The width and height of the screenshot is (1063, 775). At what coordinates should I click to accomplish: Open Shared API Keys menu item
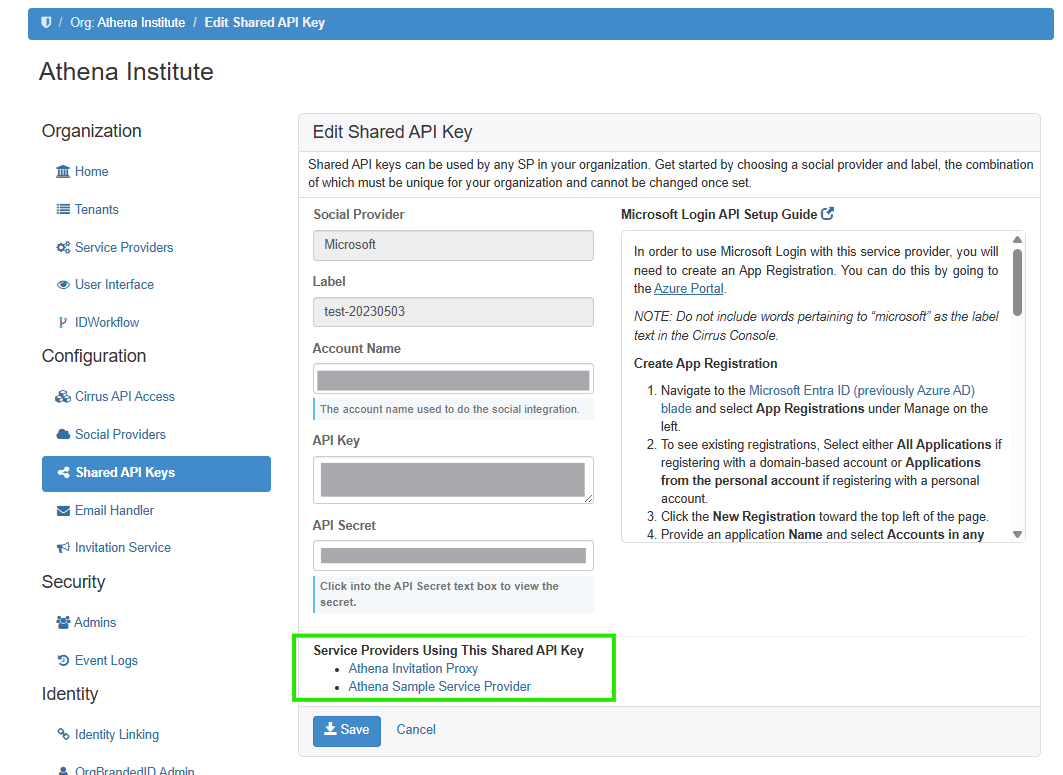point(125,473)
